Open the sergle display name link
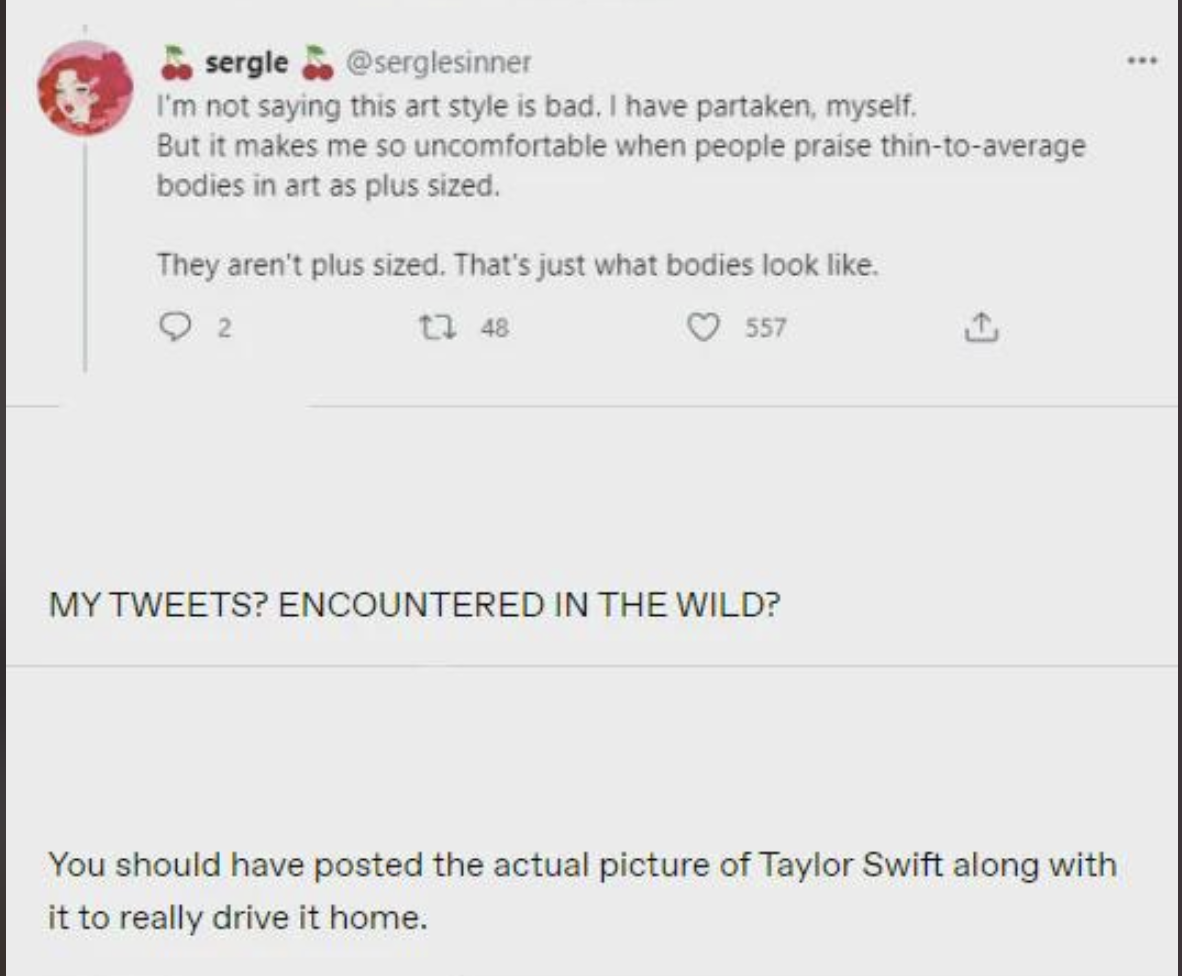The width and height of the screenshot is (1182, 976). click(246, 63)
